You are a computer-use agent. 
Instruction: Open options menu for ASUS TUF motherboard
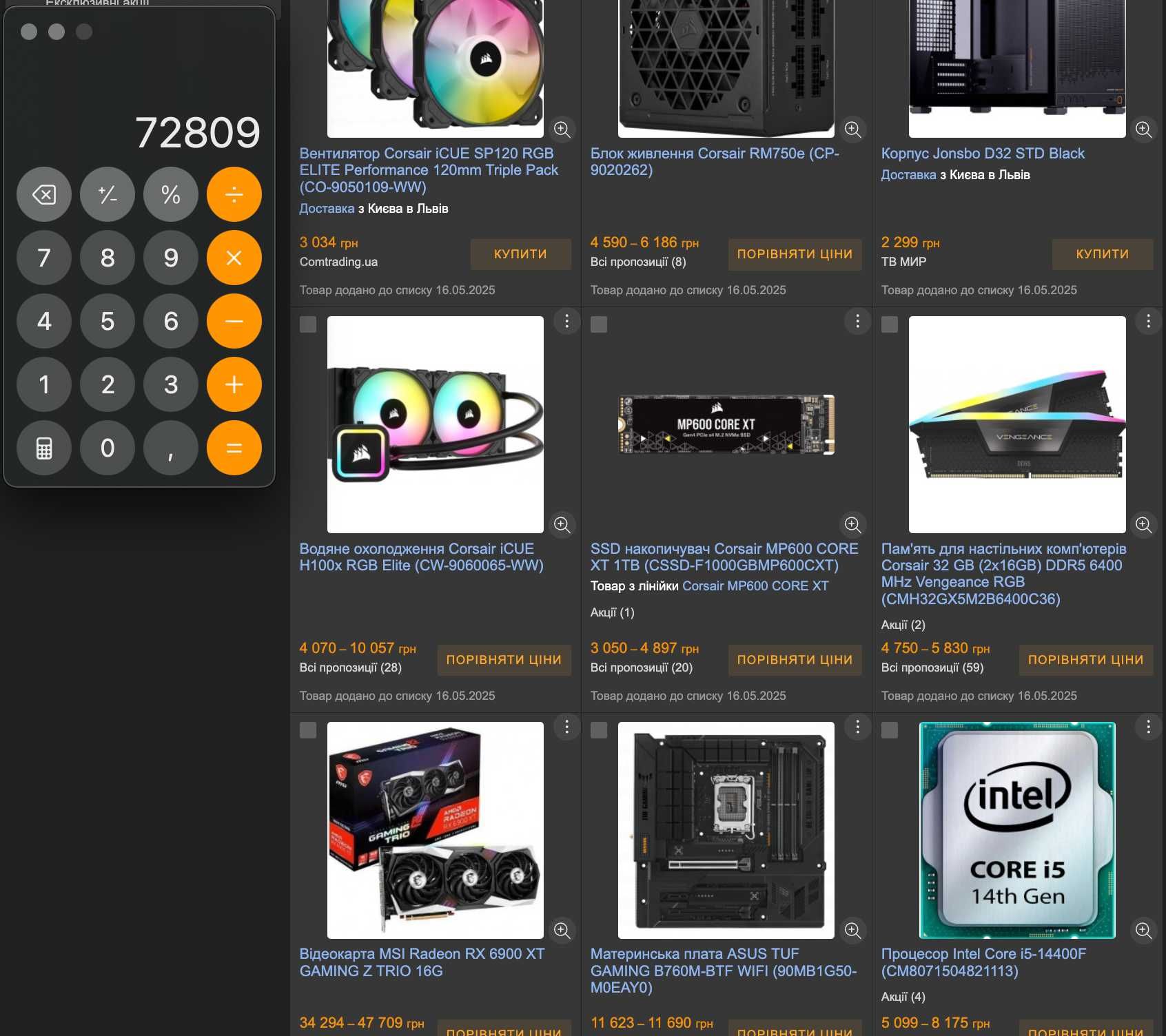857,727
